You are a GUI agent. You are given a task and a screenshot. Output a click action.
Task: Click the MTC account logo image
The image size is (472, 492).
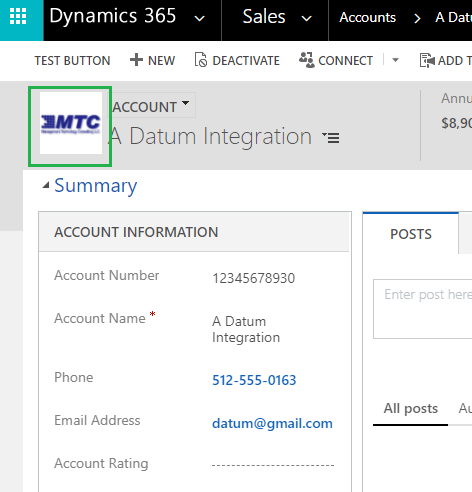71,123
